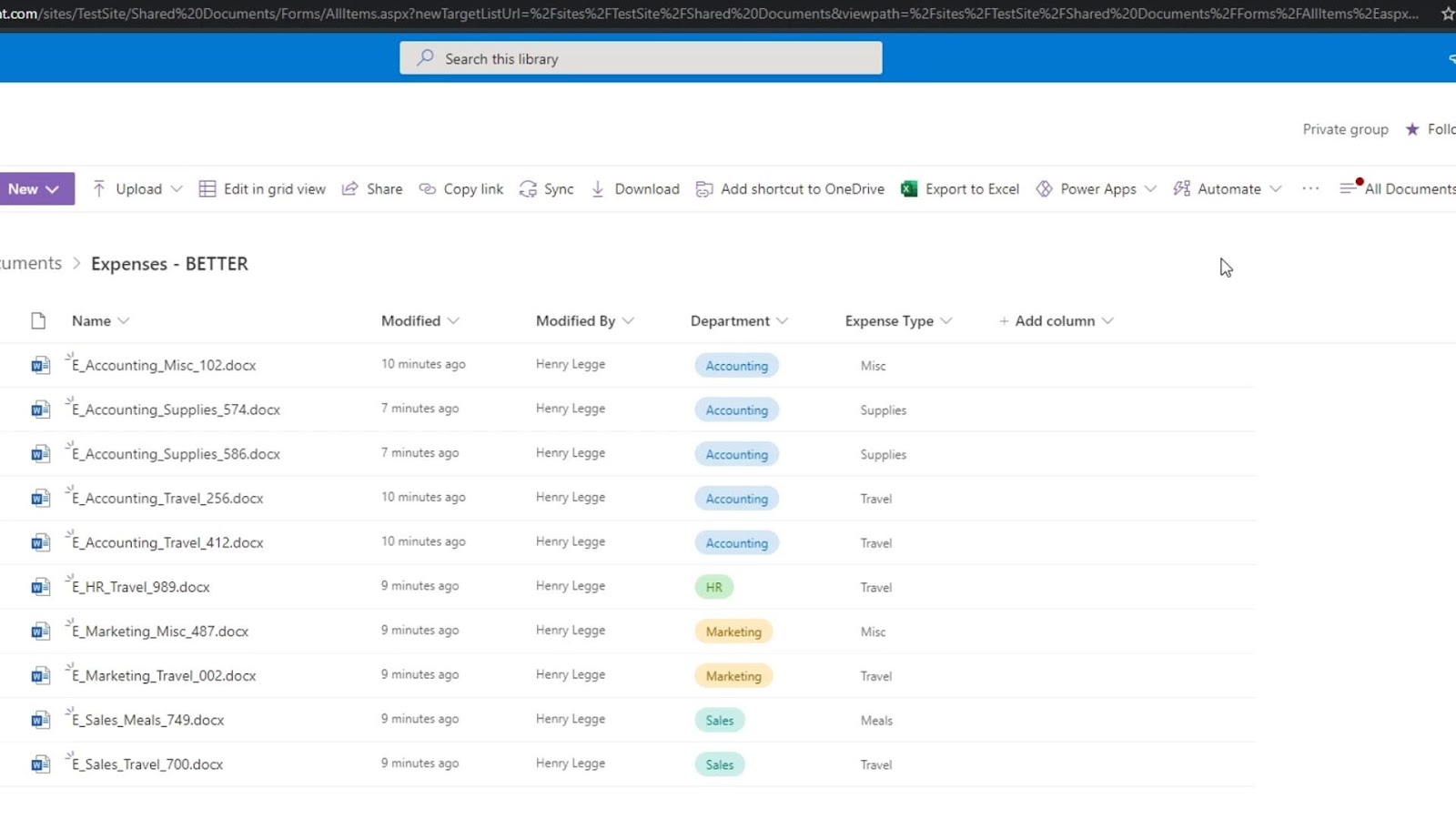
Task: Click the Sync library icon
Action: [528, 188]
